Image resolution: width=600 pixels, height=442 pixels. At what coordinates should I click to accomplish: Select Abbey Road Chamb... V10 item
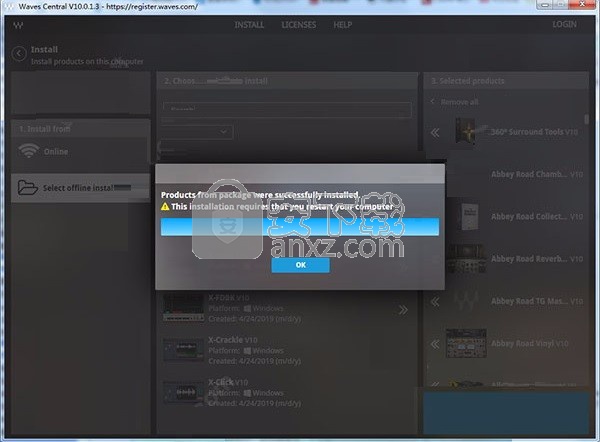537,175
